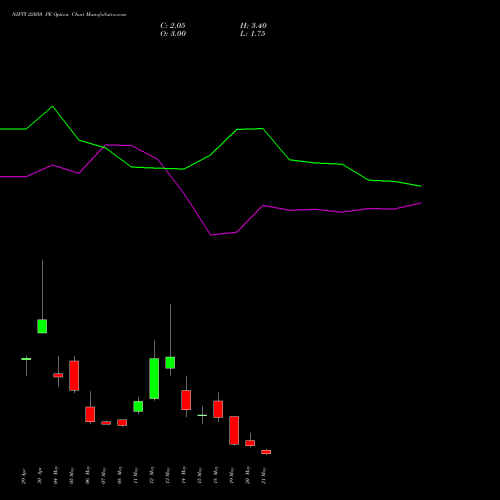
Task: Select the last small red candle above 21 May
Action: point(266,452)
